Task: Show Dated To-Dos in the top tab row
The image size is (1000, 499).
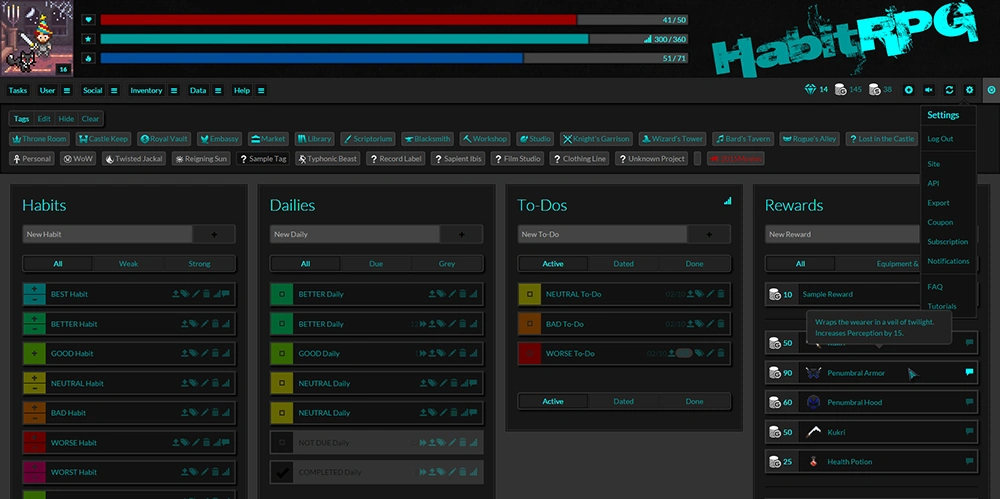Action: coord(623,264)
